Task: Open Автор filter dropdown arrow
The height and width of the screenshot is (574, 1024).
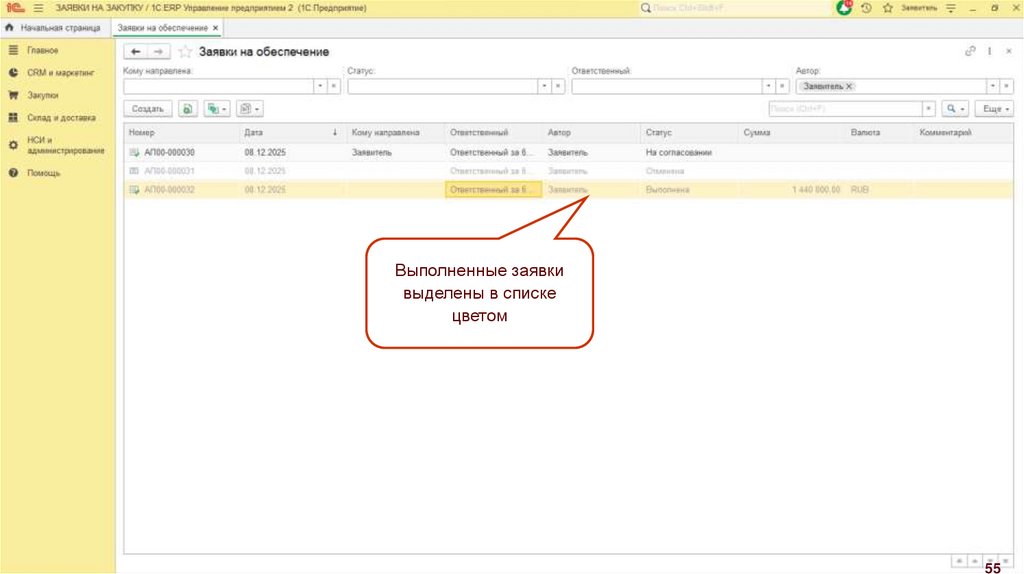Action: pyautogui.click(x=993, y=86)
